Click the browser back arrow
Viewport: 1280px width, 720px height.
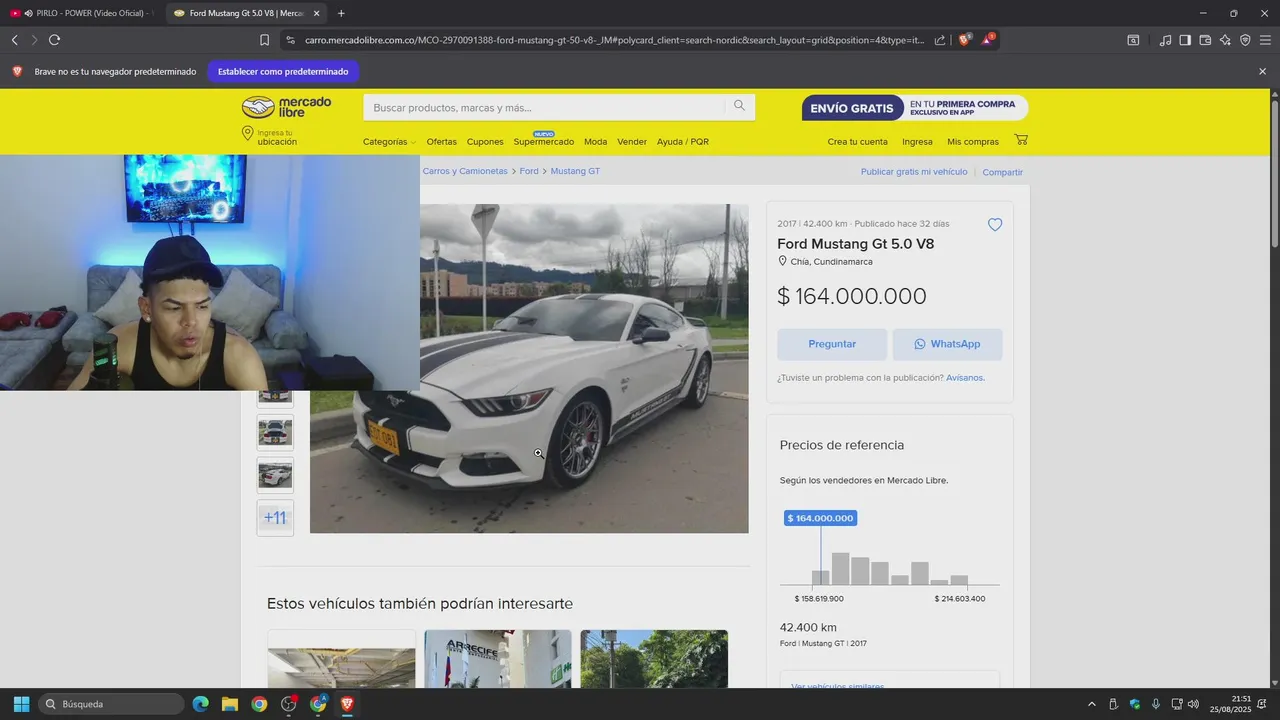coord(14,40)
